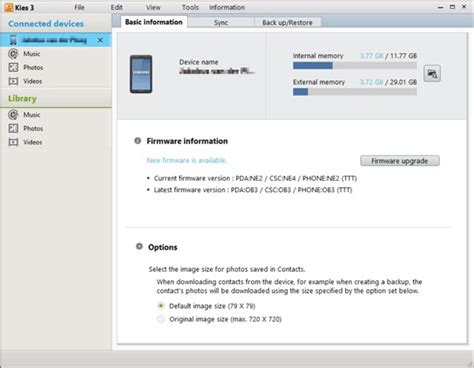Close the Kies 3 window
Viewport: 474px width, 368px height.
click(x=464, y=7)
